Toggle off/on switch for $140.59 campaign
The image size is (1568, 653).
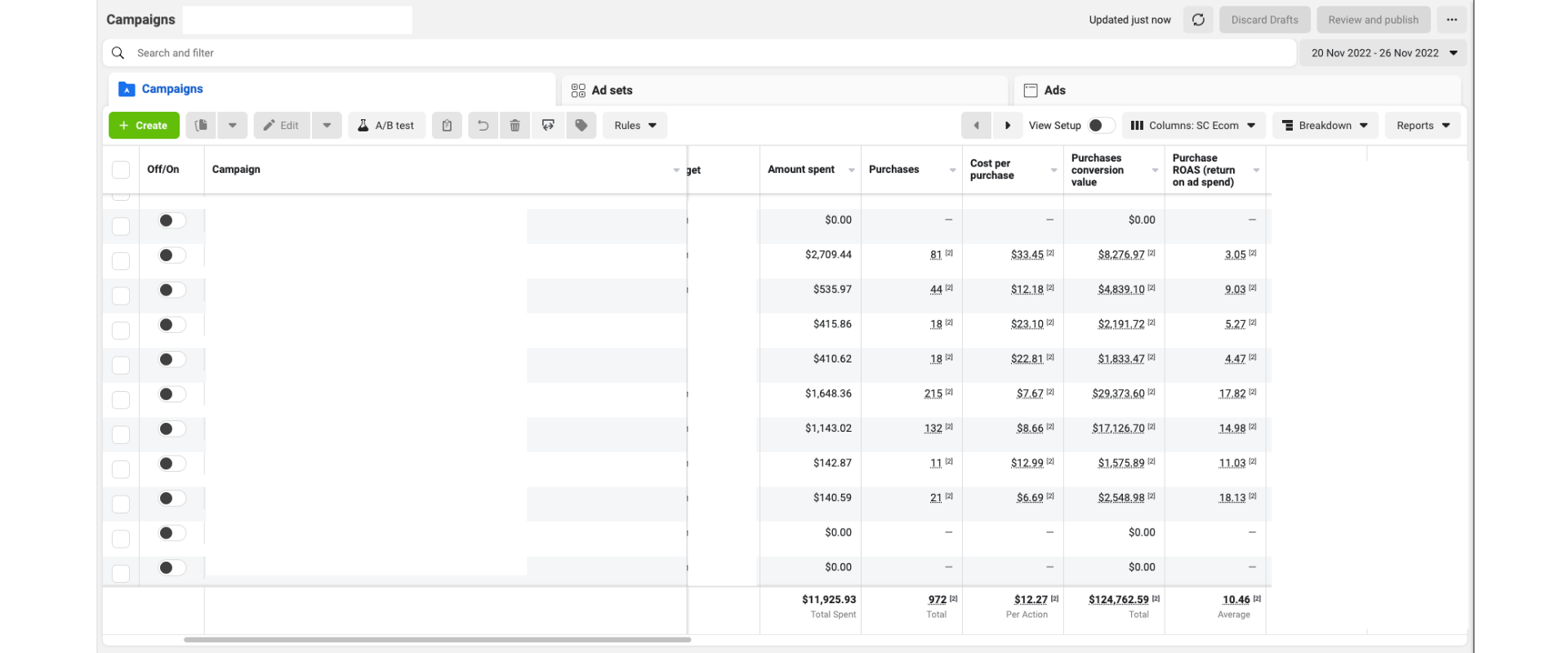coord(172,498)
